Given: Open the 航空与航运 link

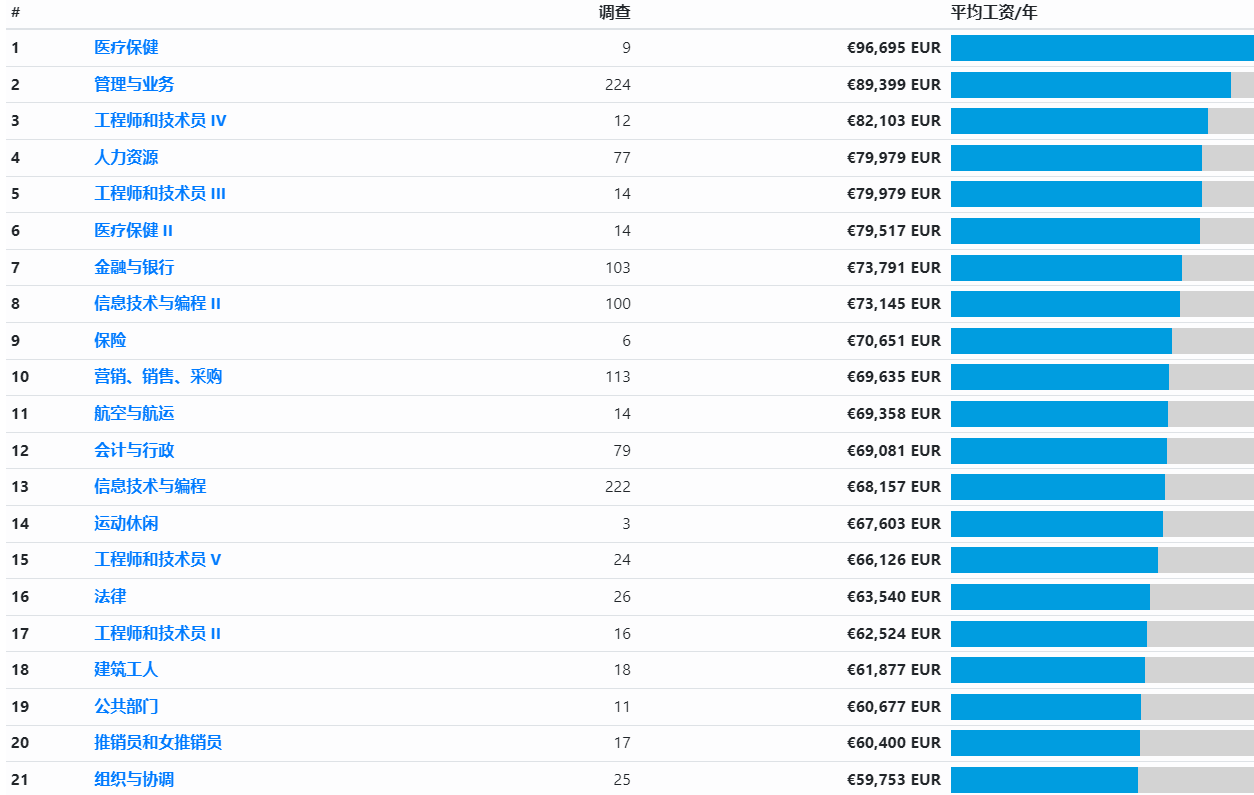Looking at the screenshot, I should (x=134, y=413).
